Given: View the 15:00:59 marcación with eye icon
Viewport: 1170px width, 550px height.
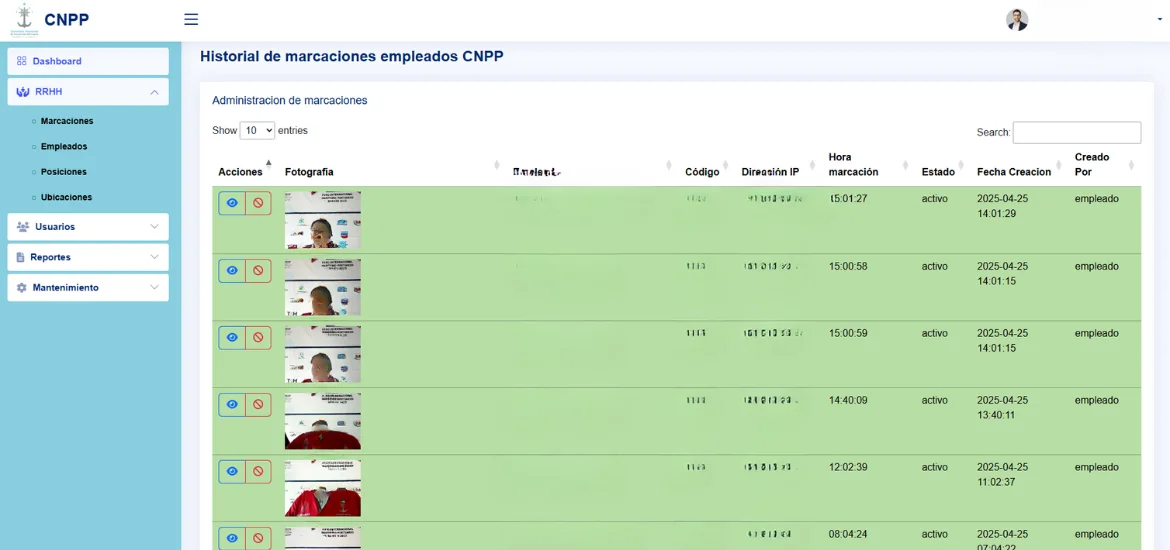Looking at the screenshot, I should (232, 337).
